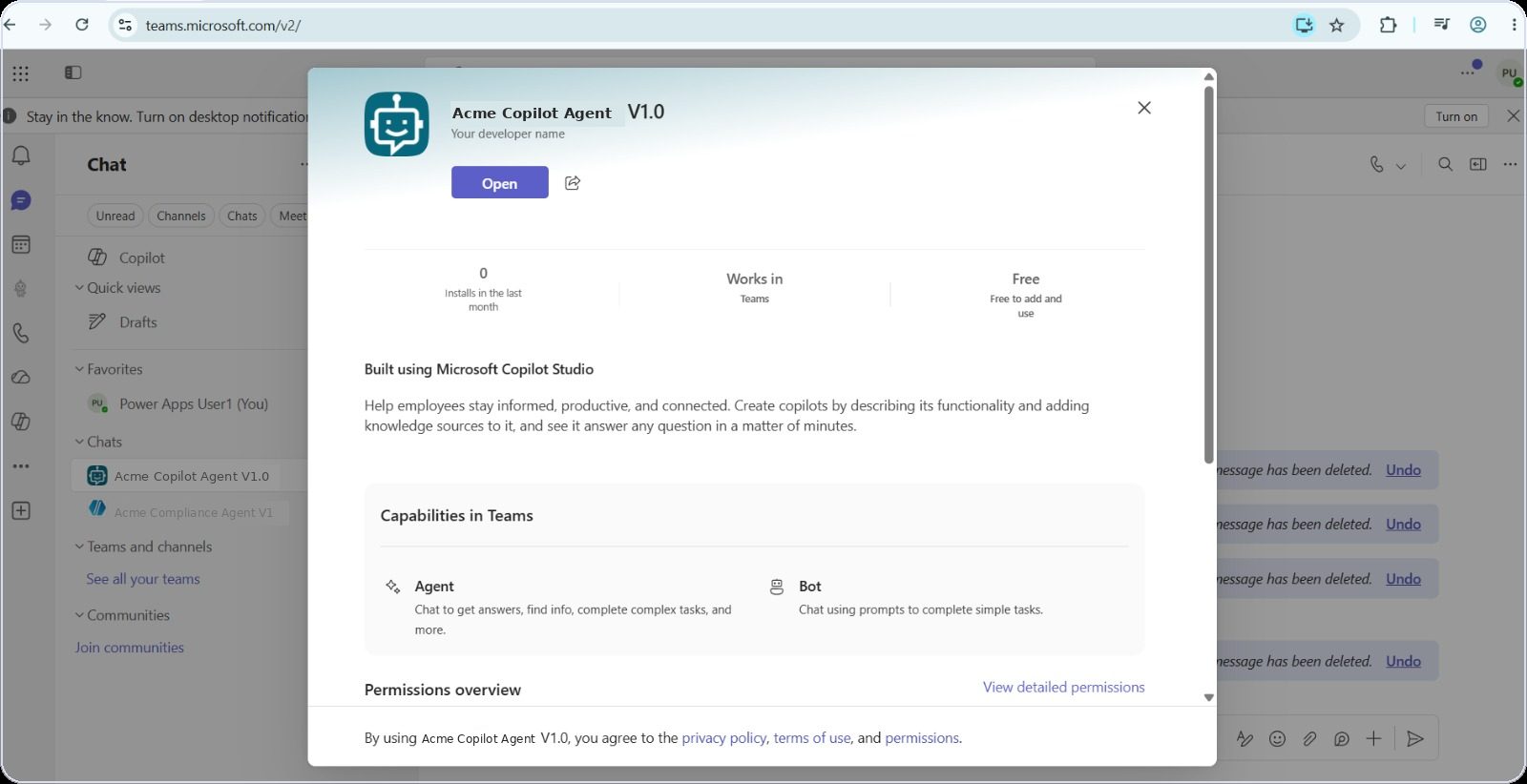Turn on desktop notifications
Viewport: 1527px width, 784px height.
(1456, 116)
